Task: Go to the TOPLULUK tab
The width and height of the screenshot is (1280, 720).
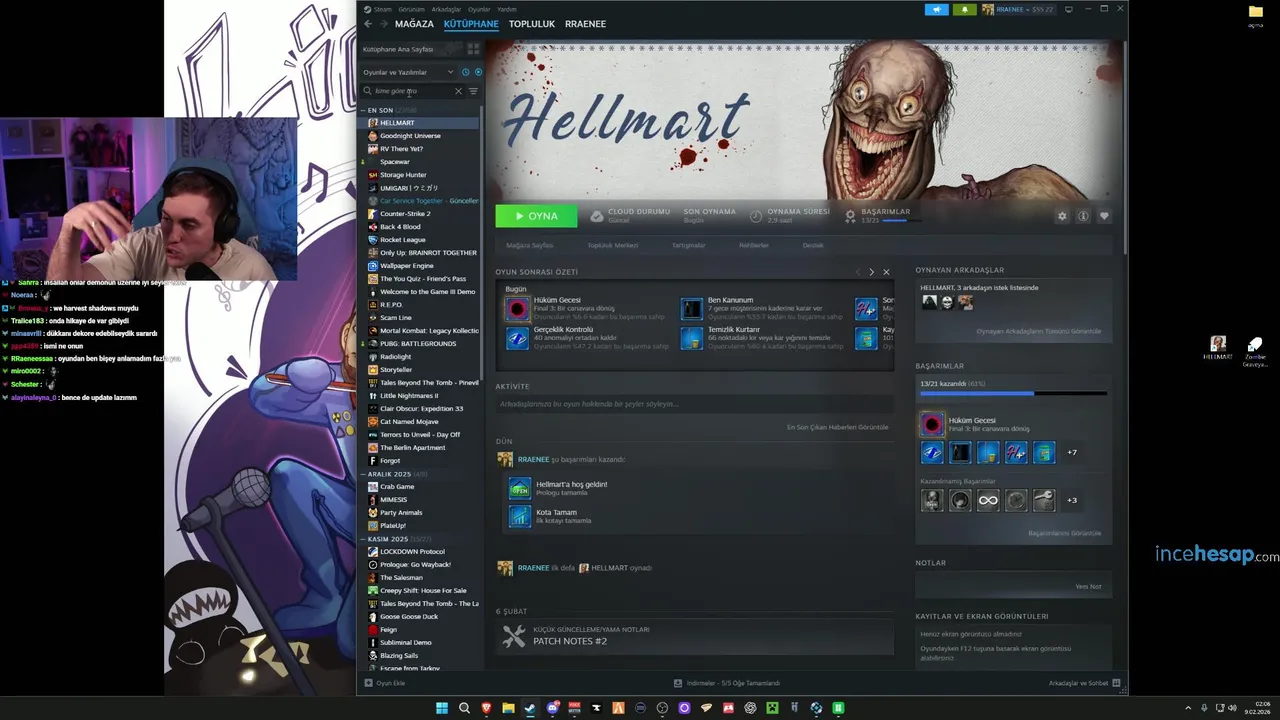Action: click(531, 24)
